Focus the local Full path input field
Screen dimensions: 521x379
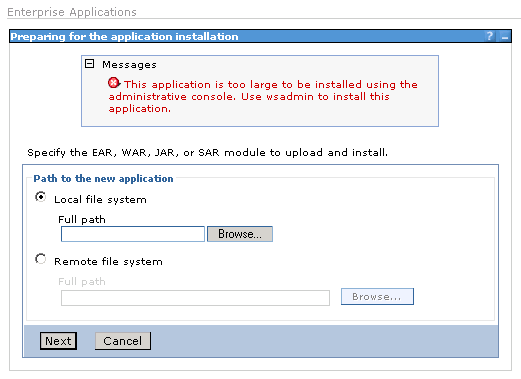(133, 234)
